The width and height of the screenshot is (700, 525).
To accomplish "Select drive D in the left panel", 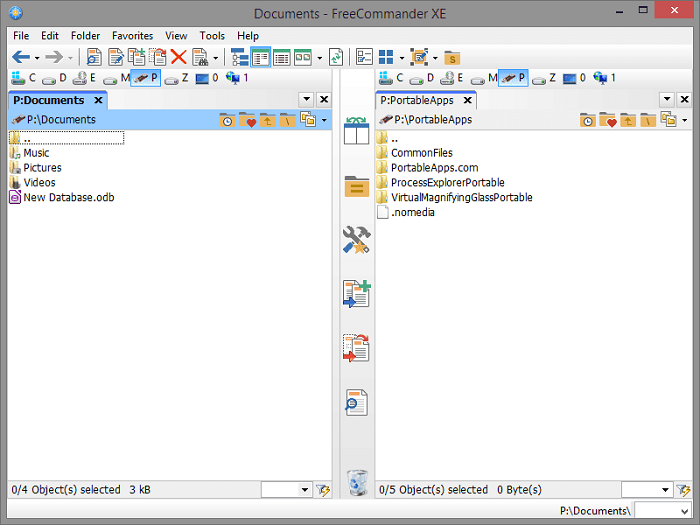I will [54, 78].
